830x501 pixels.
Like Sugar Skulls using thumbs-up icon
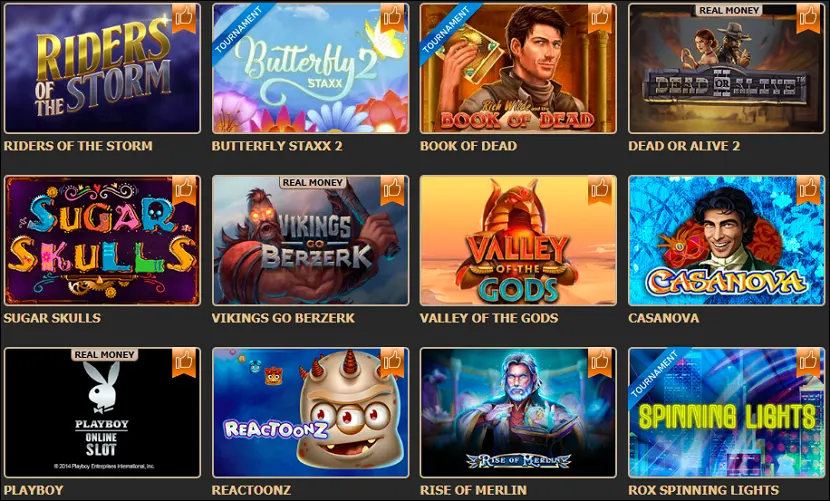pos(184,191)
